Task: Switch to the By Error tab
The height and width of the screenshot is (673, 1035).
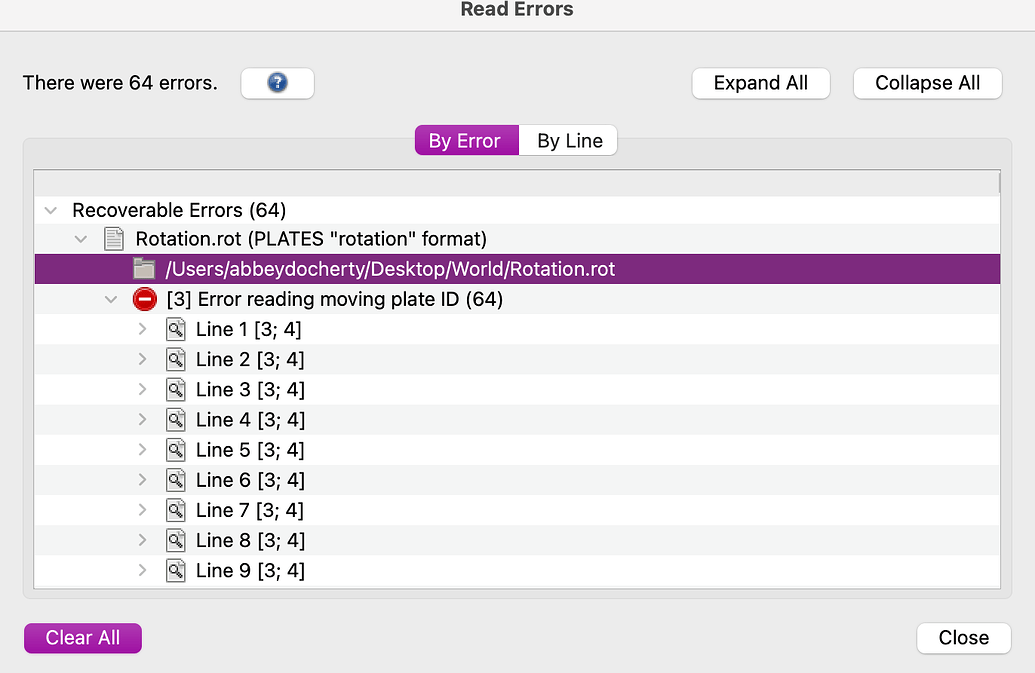Action: tap(467, 141)
